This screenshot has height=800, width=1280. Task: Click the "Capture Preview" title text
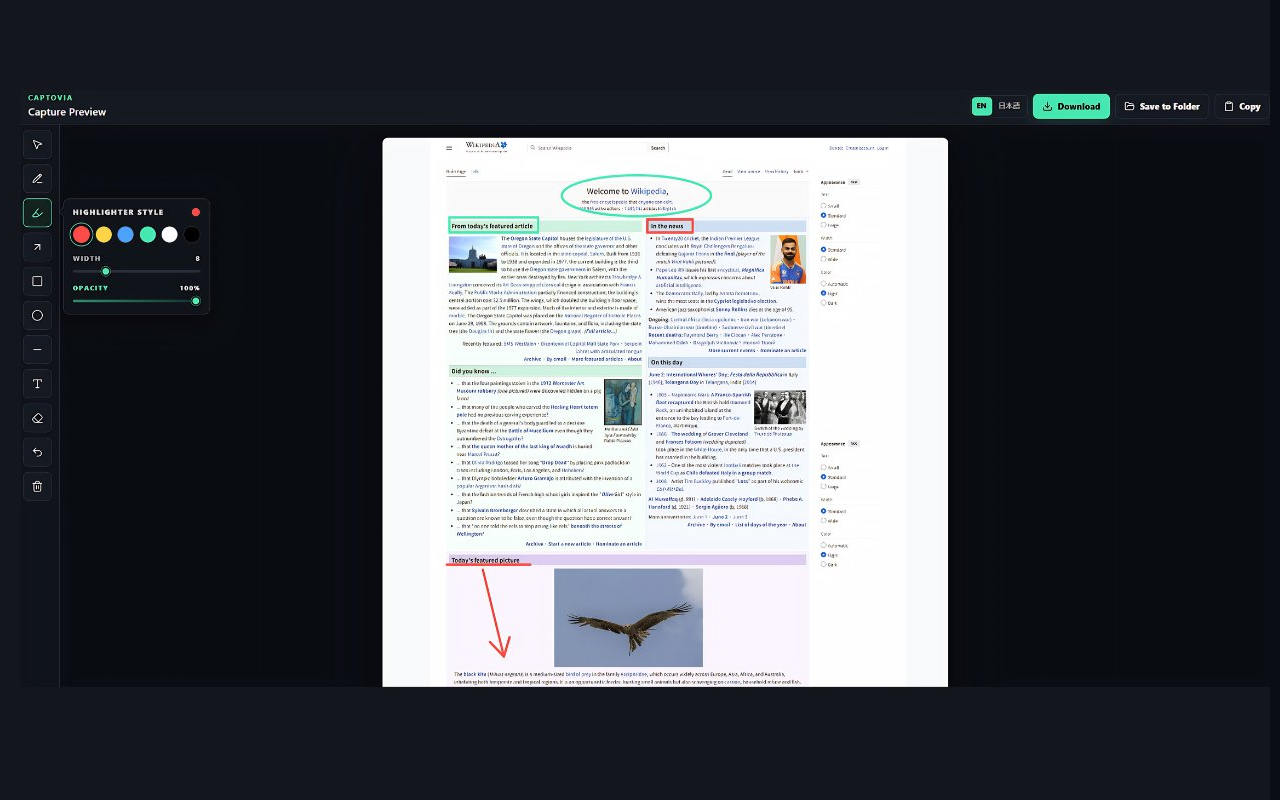[67, 112]
